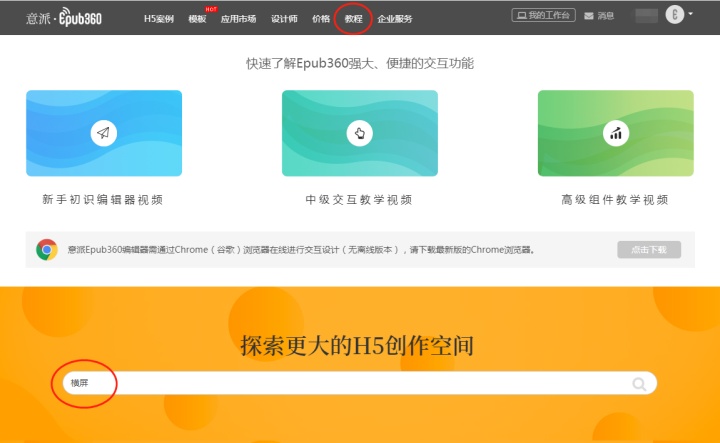Open 企业服务 in the top navigation
This screenshot has width=720, height=443.
click(395, 19)
